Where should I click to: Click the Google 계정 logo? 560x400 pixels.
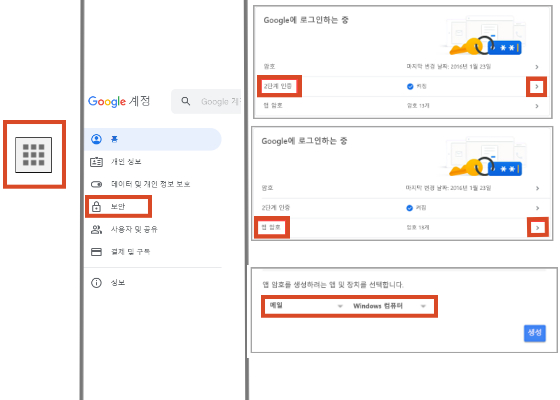pyautogui.click(x=119, y=101)
